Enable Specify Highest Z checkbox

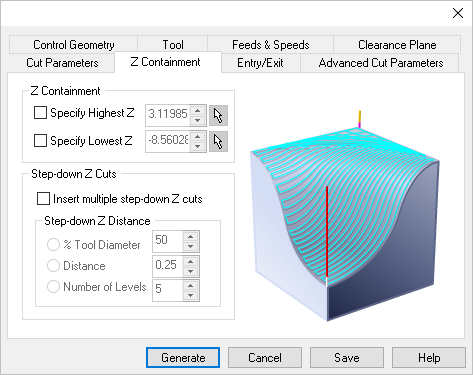(40, 113)
